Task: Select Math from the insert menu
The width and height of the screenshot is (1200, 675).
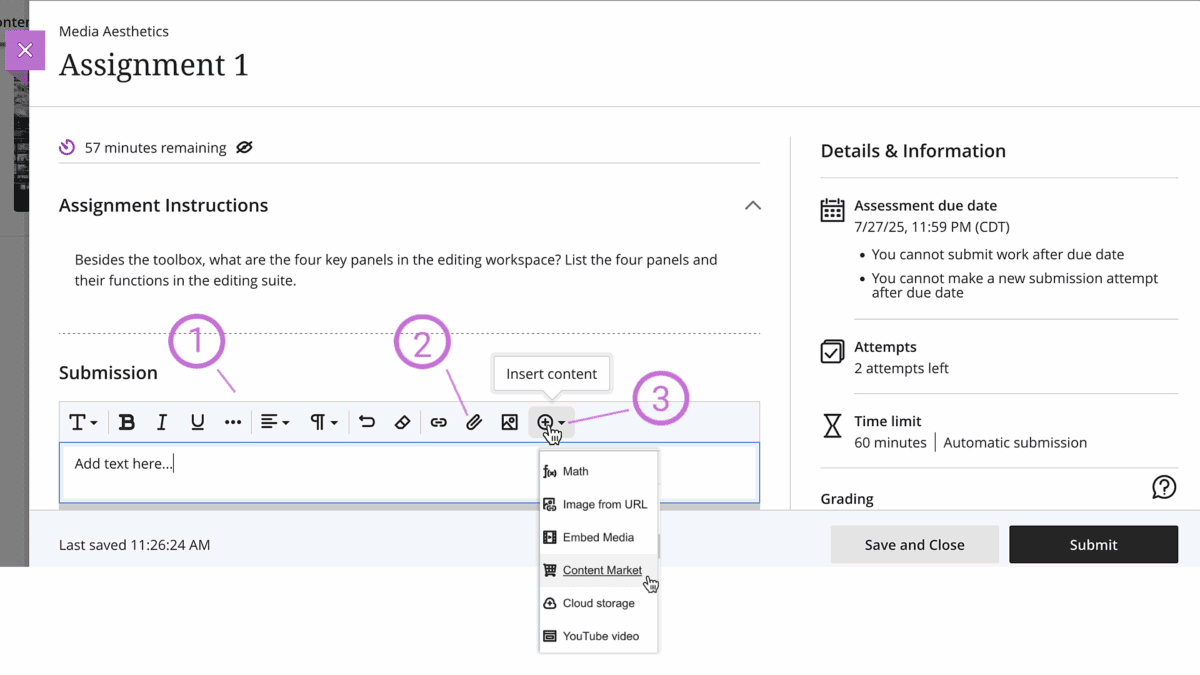Action: 575,471
